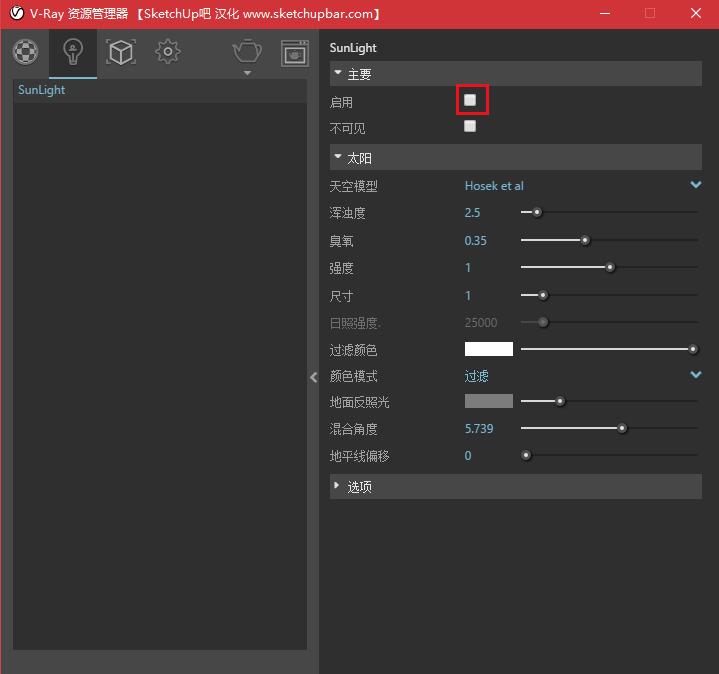Image resolution: width=719 pixels, height=674 pixels.
Task: Click the 尺寸 slider handle
Action: tap(543, 295)
